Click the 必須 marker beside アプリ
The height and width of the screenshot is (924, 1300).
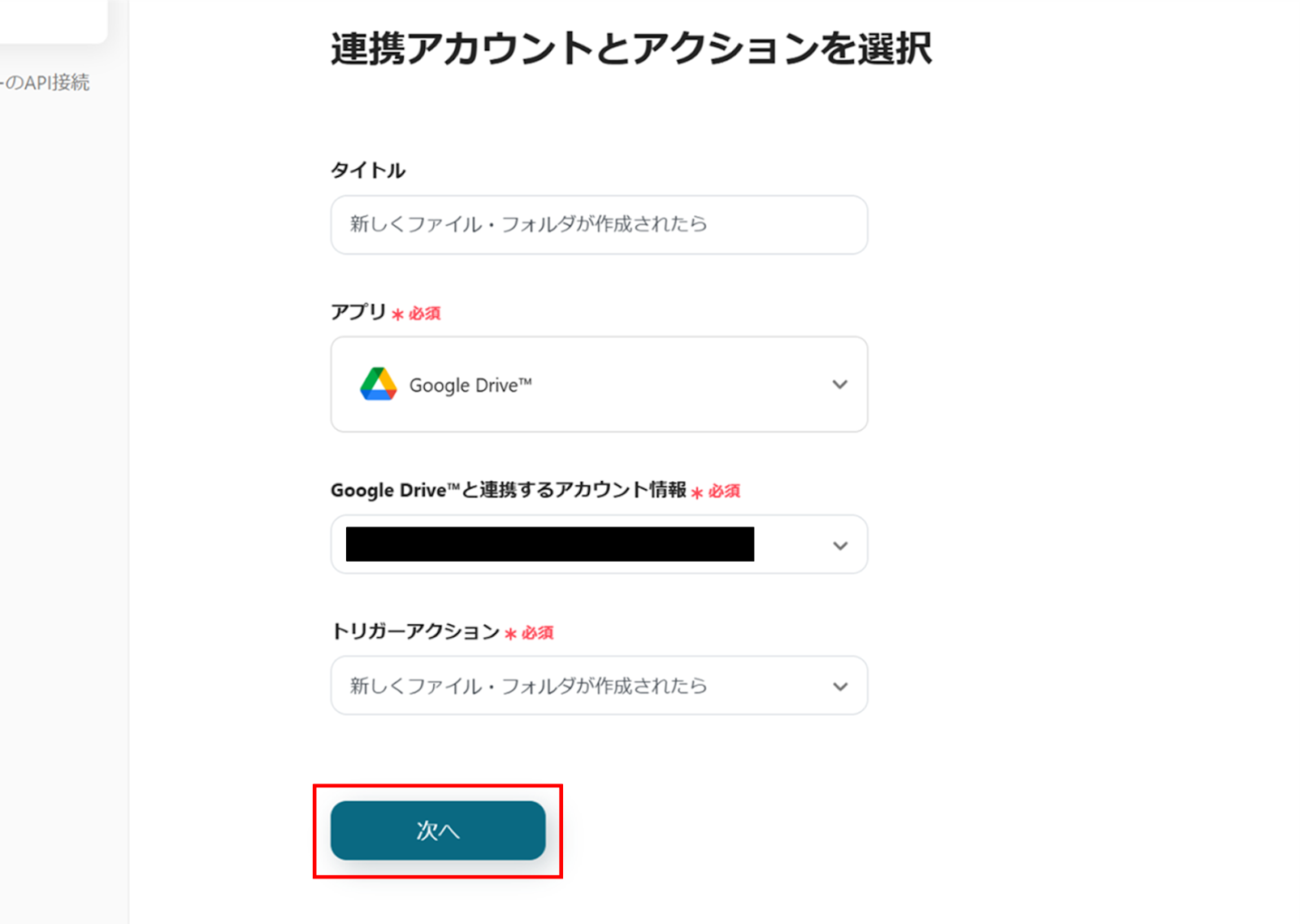coord(424,314)
